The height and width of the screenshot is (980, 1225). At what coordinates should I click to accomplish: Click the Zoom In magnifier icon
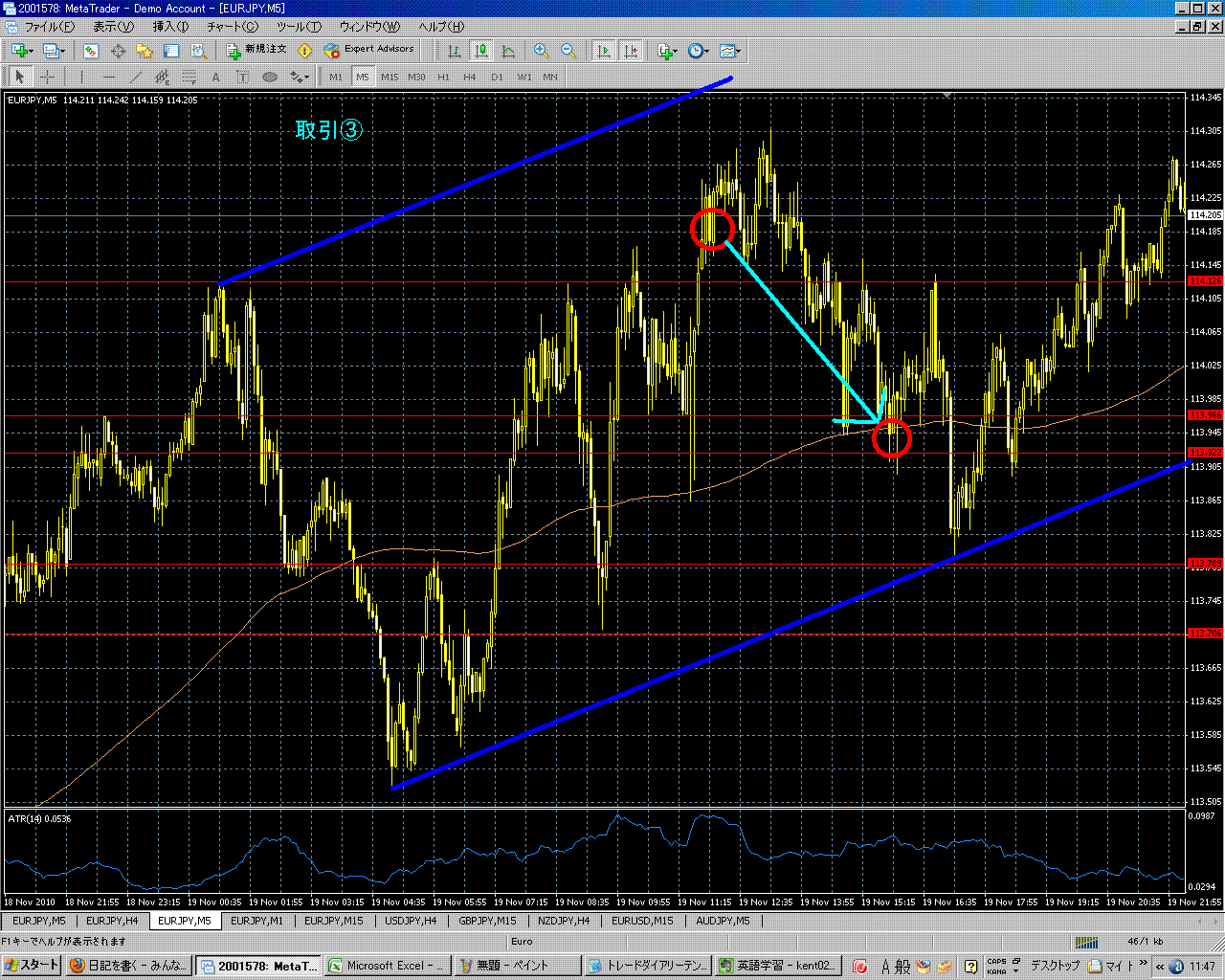[542, 51]
